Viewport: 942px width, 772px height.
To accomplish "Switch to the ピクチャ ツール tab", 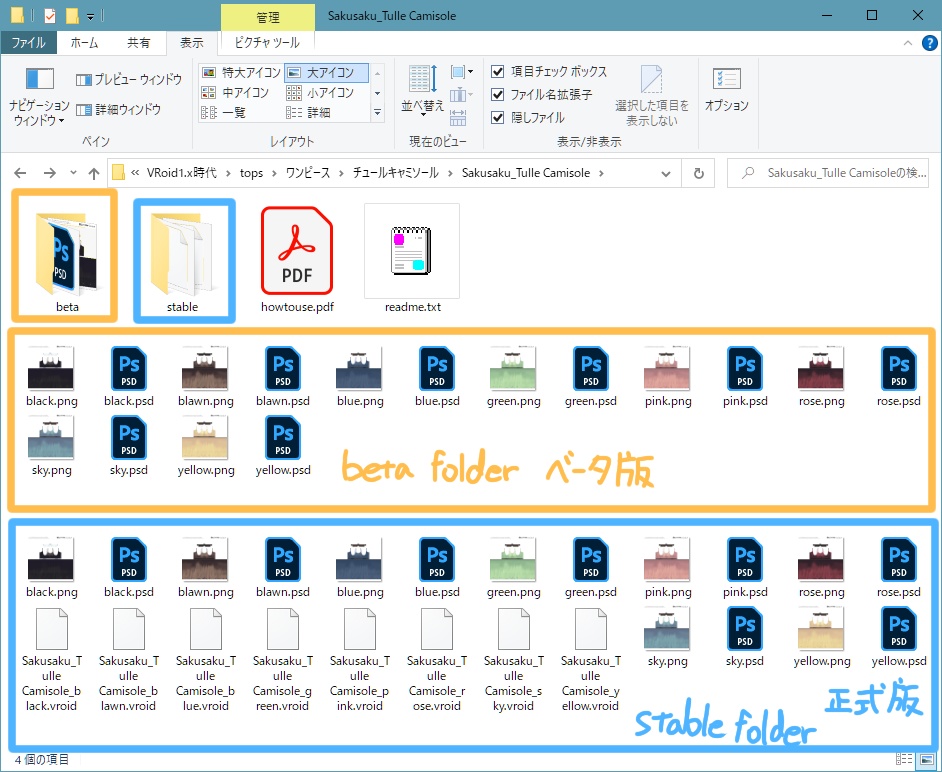I will [267, 43].
